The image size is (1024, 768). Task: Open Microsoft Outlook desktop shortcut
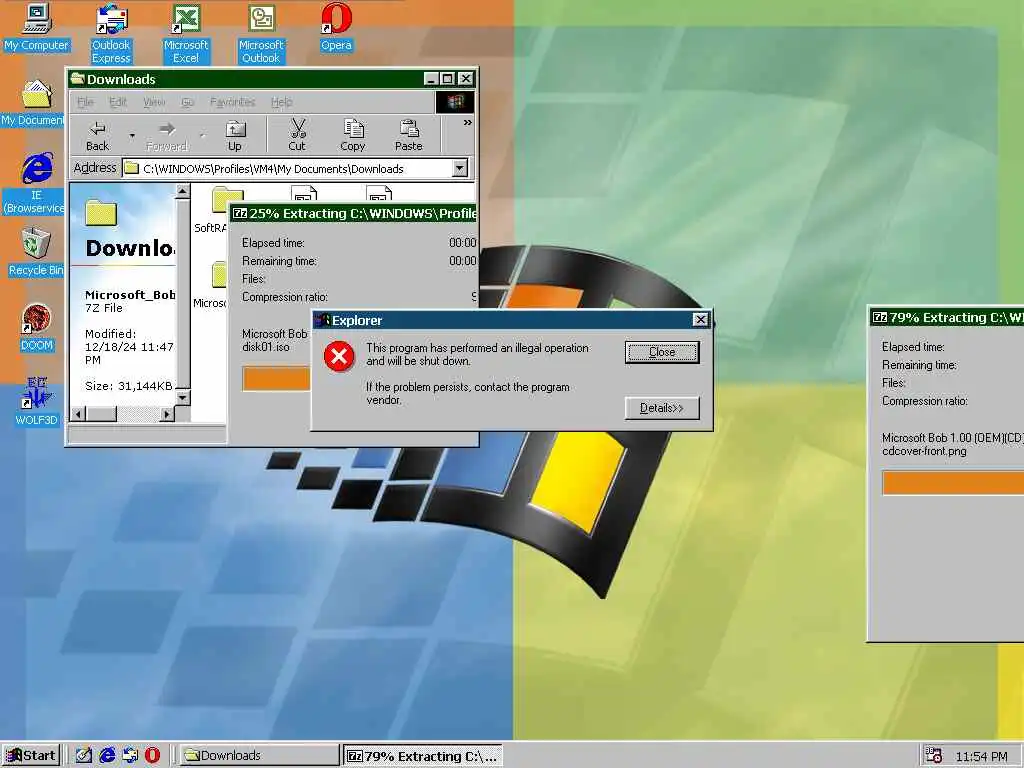261,33
